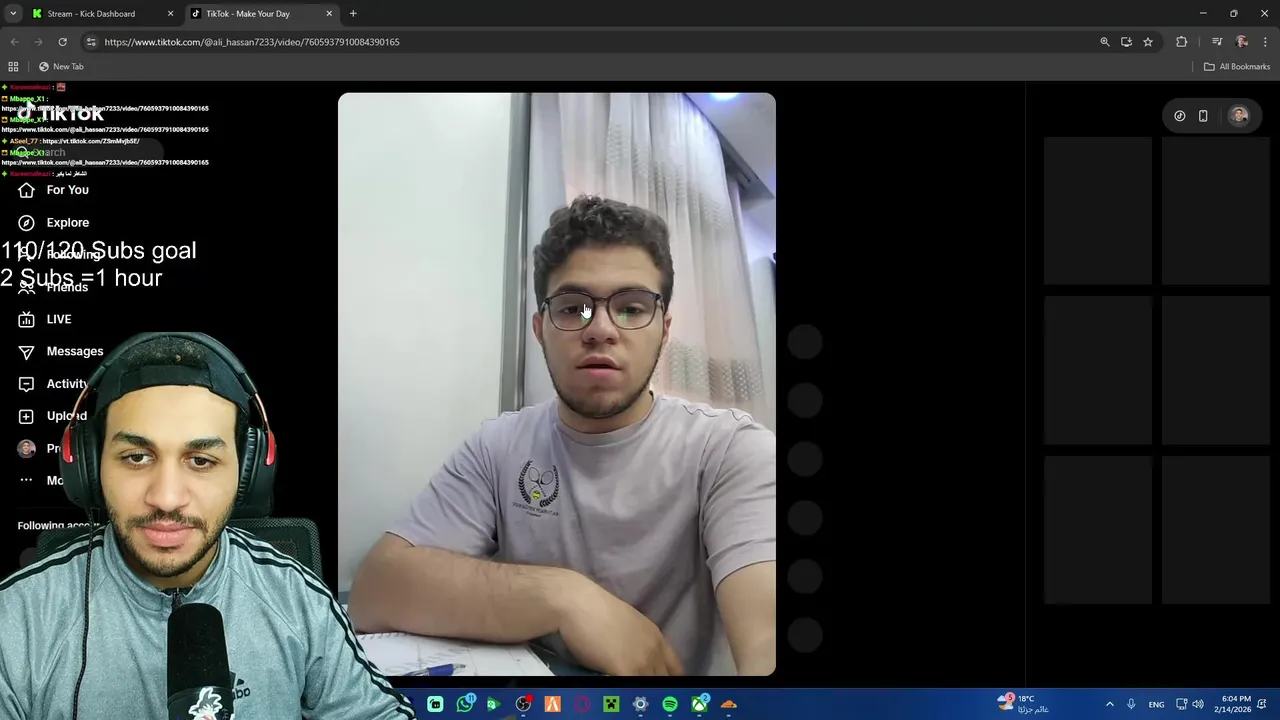1280x720 pixels.
Task: Open Minecraft from the taskbar
Action: click(x=611, y=705)
